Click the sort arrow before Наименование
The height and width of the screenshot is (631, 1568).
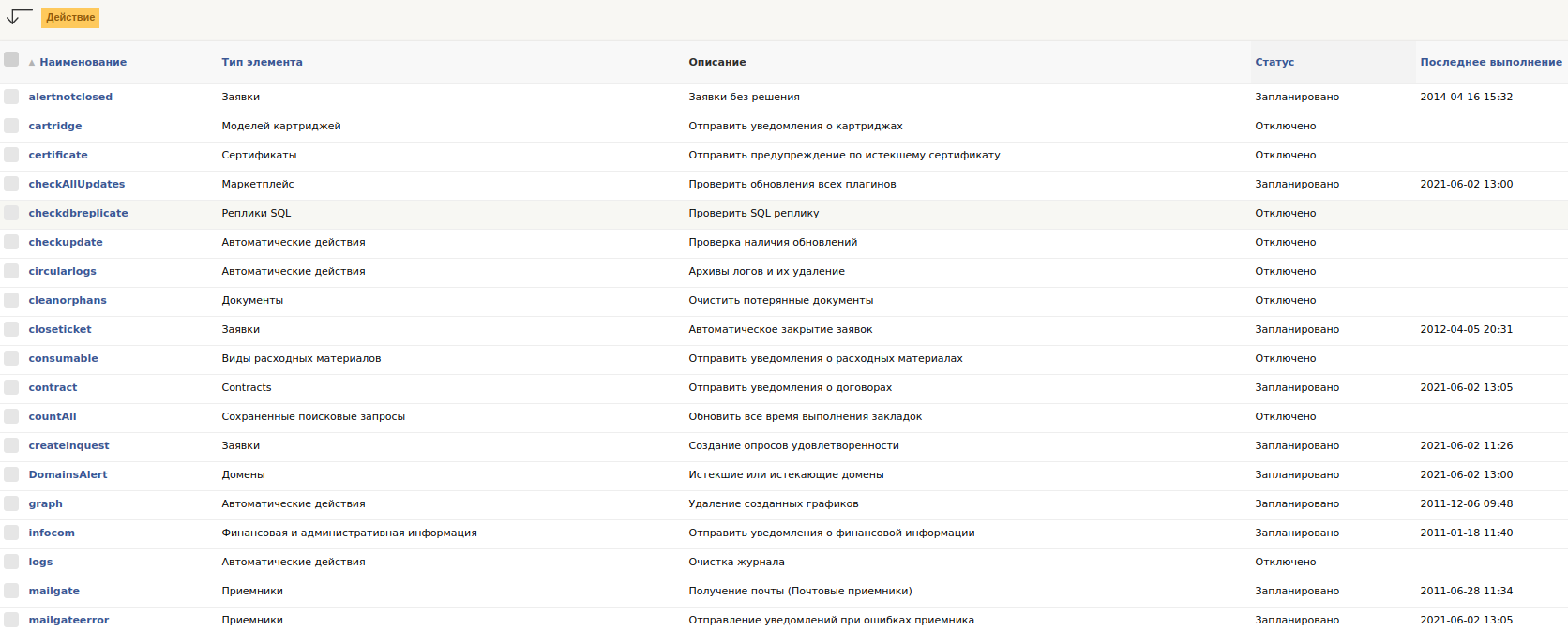click(x=32, y=63)
